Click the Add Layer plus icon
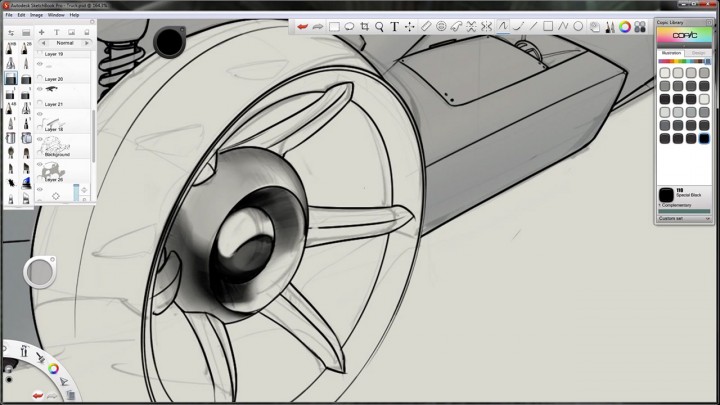The height and width of the screenshot is (405, 720). [x=41, y=32]
